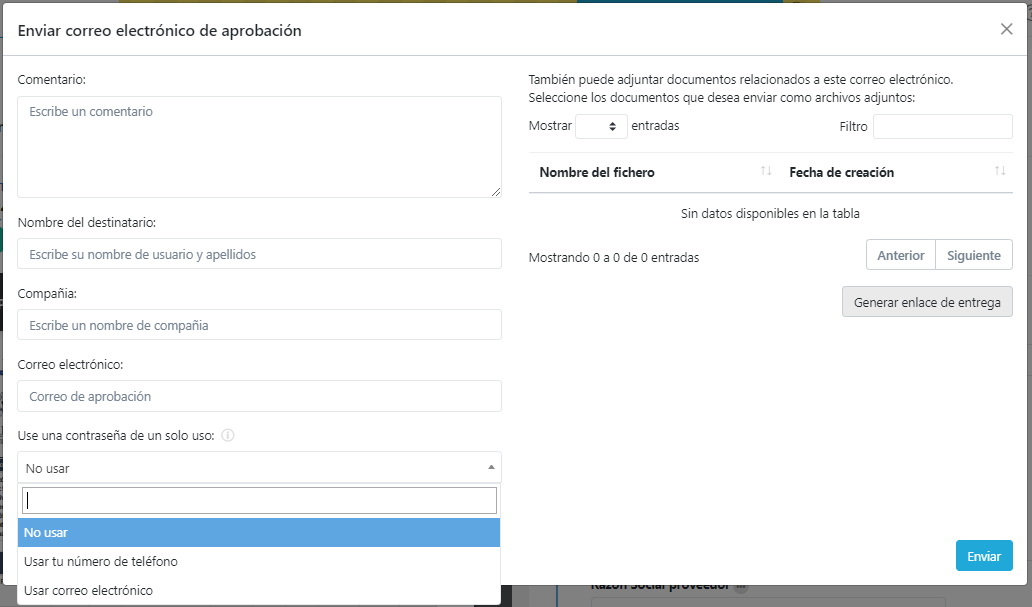Click the Comentario textarea resize handle

pyautogui.click(x=495, y=191)
